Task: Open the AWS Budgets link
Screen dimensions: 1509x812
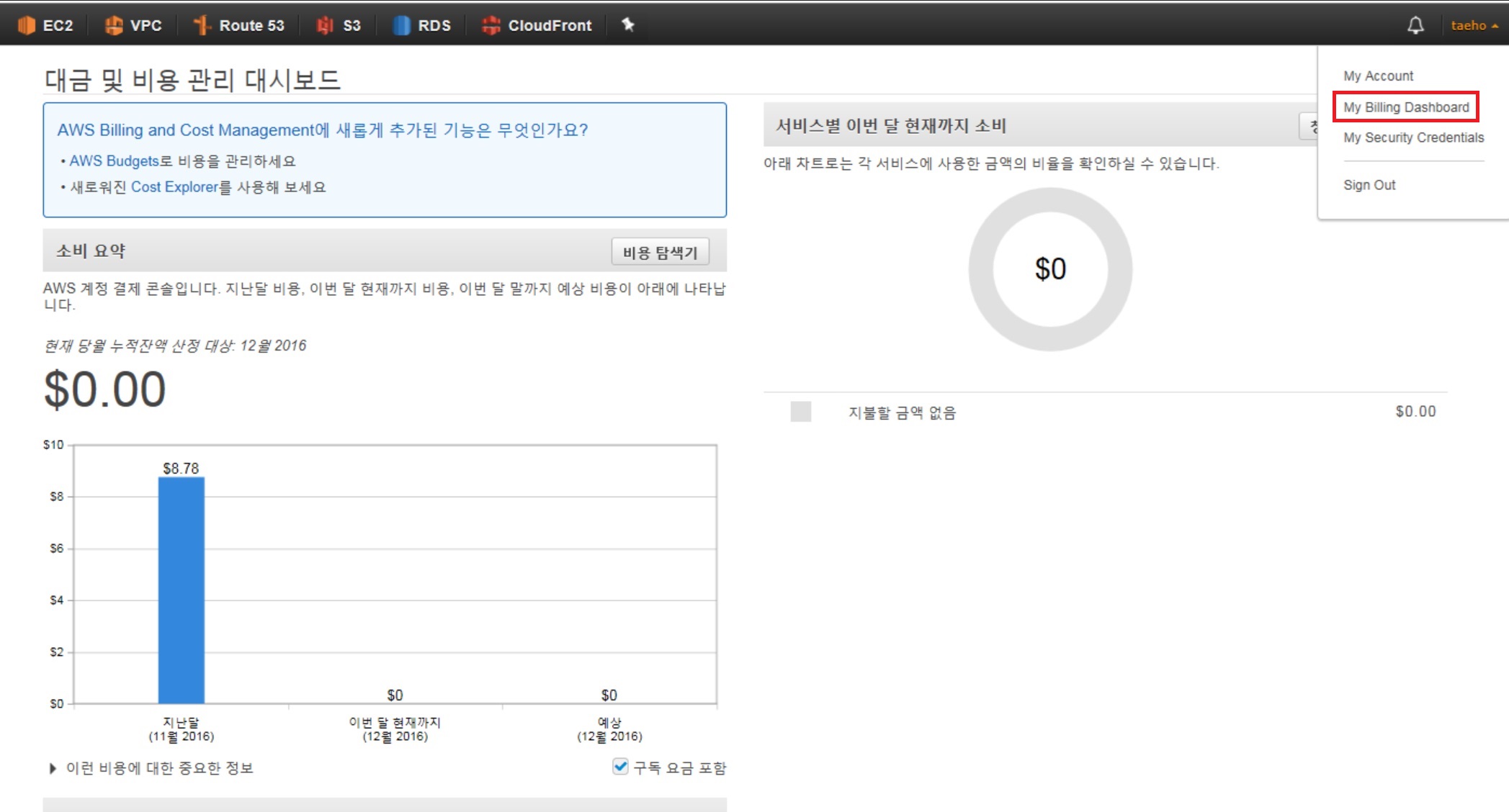Action: coord(114,161)
